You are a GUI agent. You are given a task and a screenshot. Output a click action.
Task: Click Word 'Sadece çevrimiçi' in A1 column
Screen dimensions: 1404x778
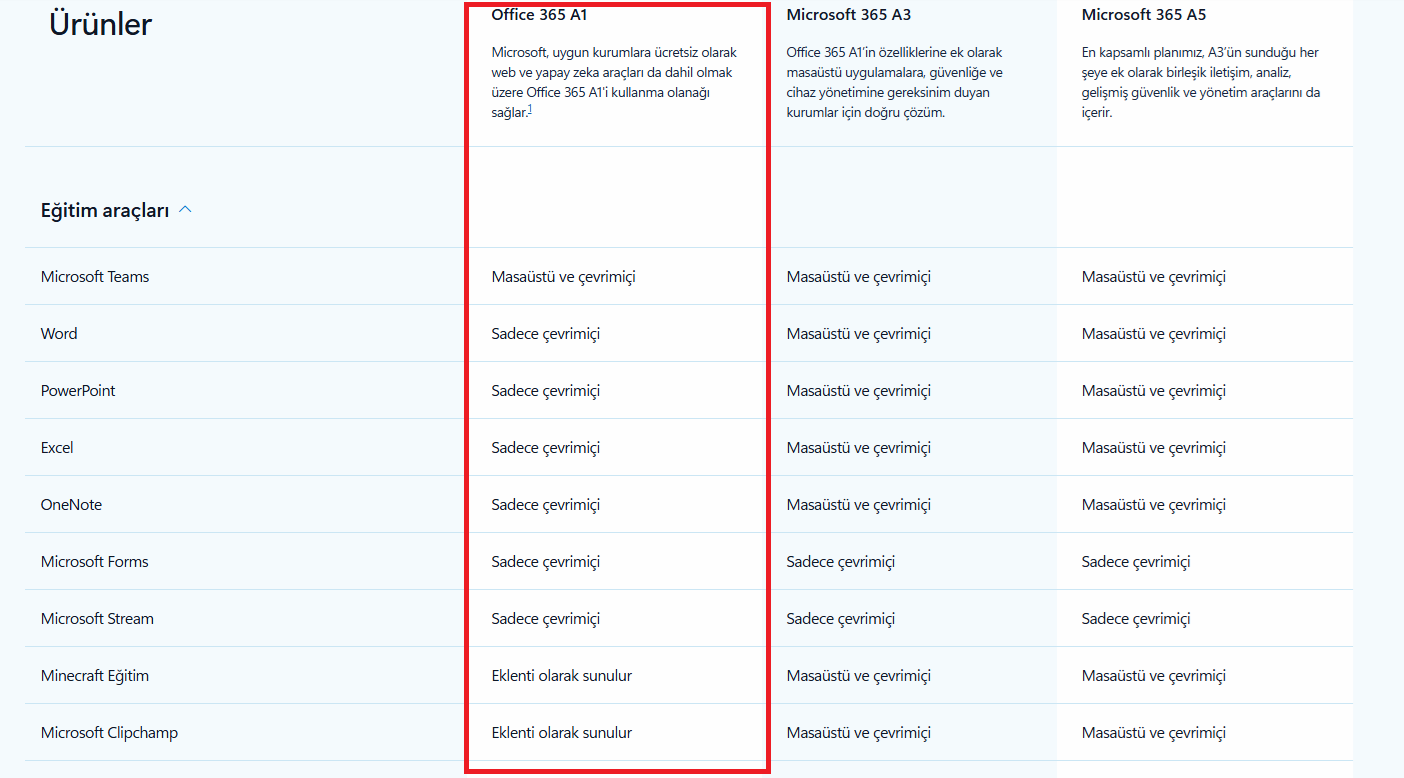pos(545,334)
